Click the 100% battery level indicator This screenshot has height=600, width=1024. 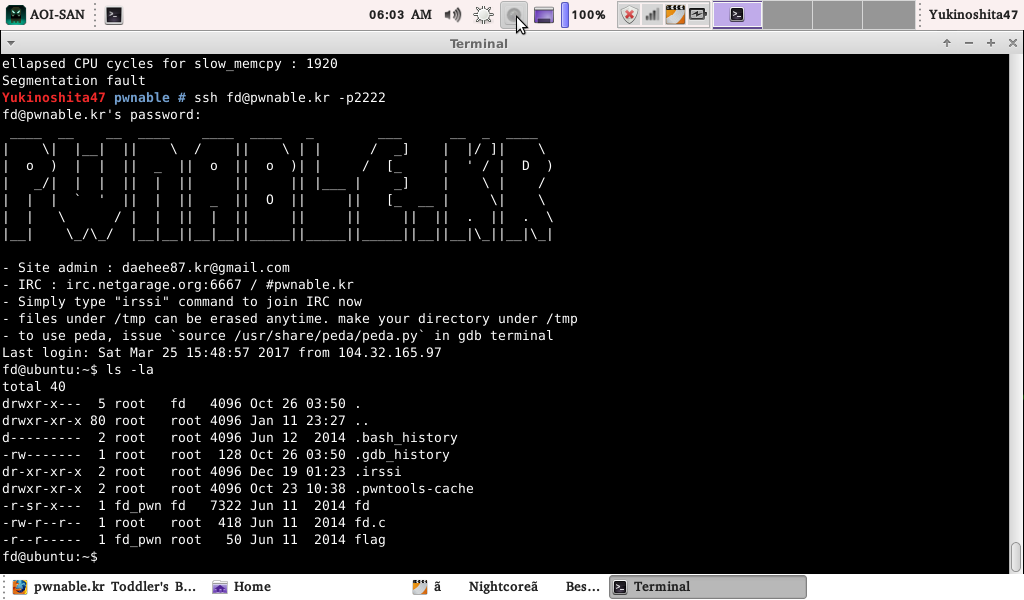click(x=584, y=14)
